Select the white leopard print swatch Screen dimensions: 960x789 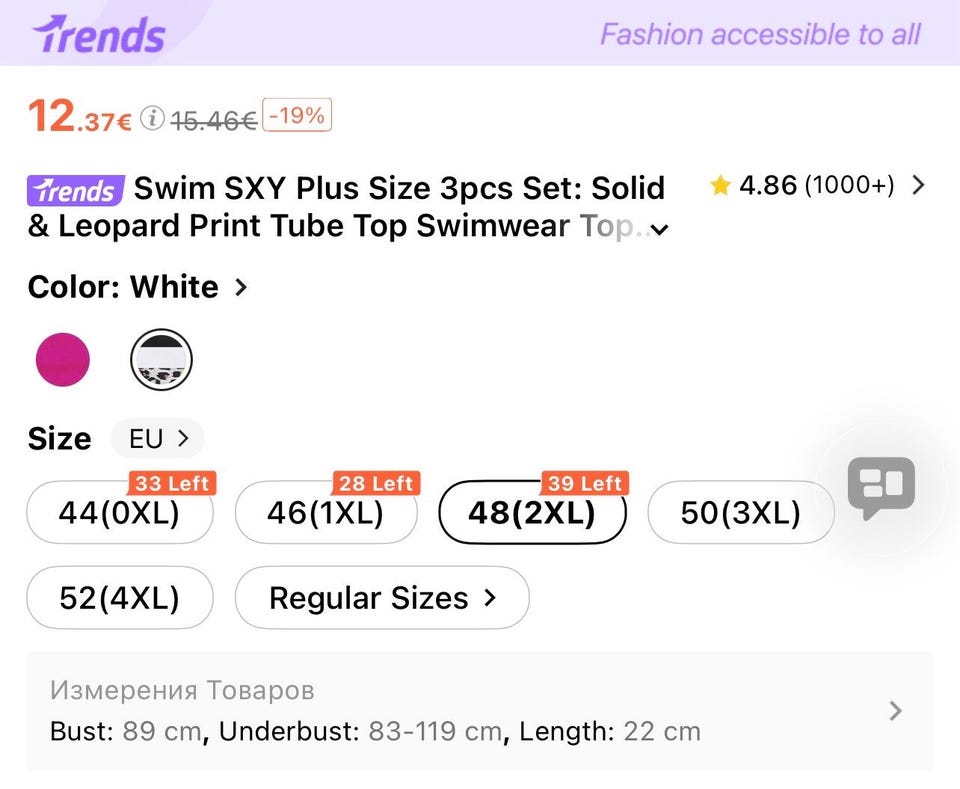point(161,360)
